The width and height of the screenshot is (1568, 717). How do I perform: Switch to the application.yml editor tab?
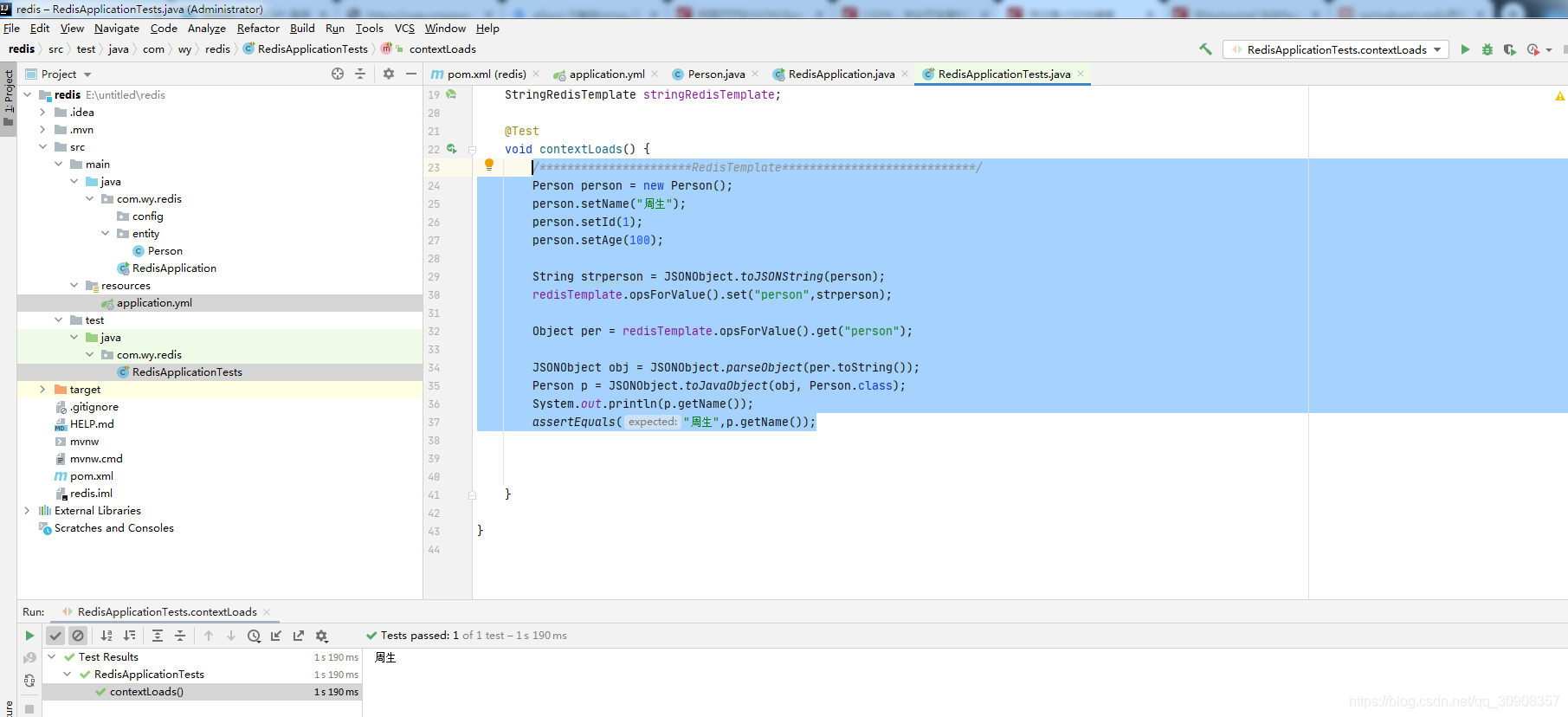606,74
